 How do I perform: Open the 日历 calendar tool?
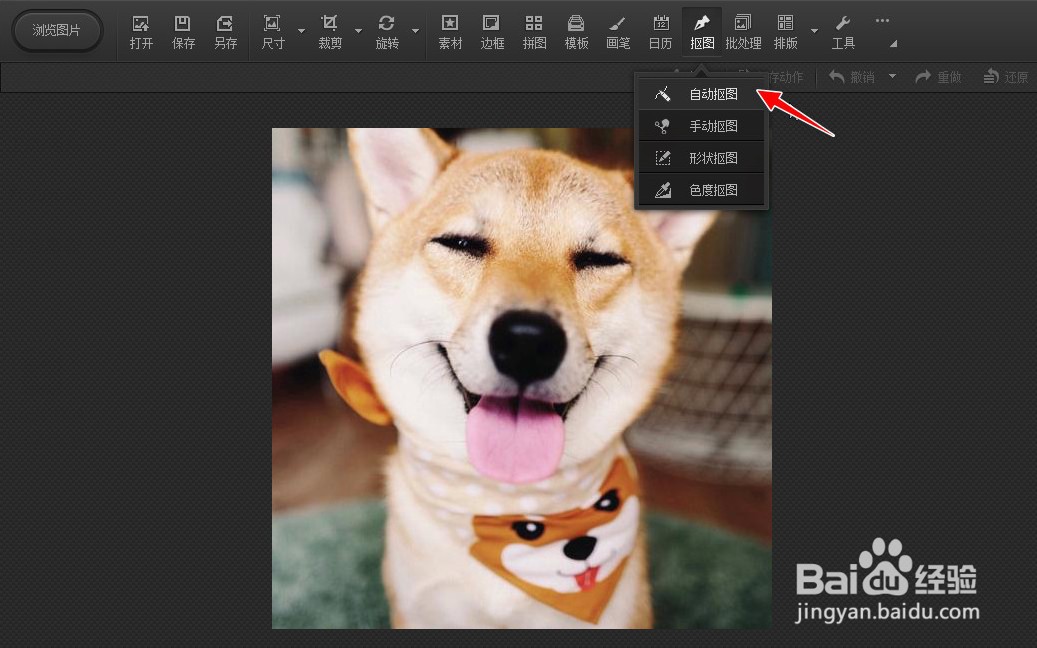pos(660,32)
